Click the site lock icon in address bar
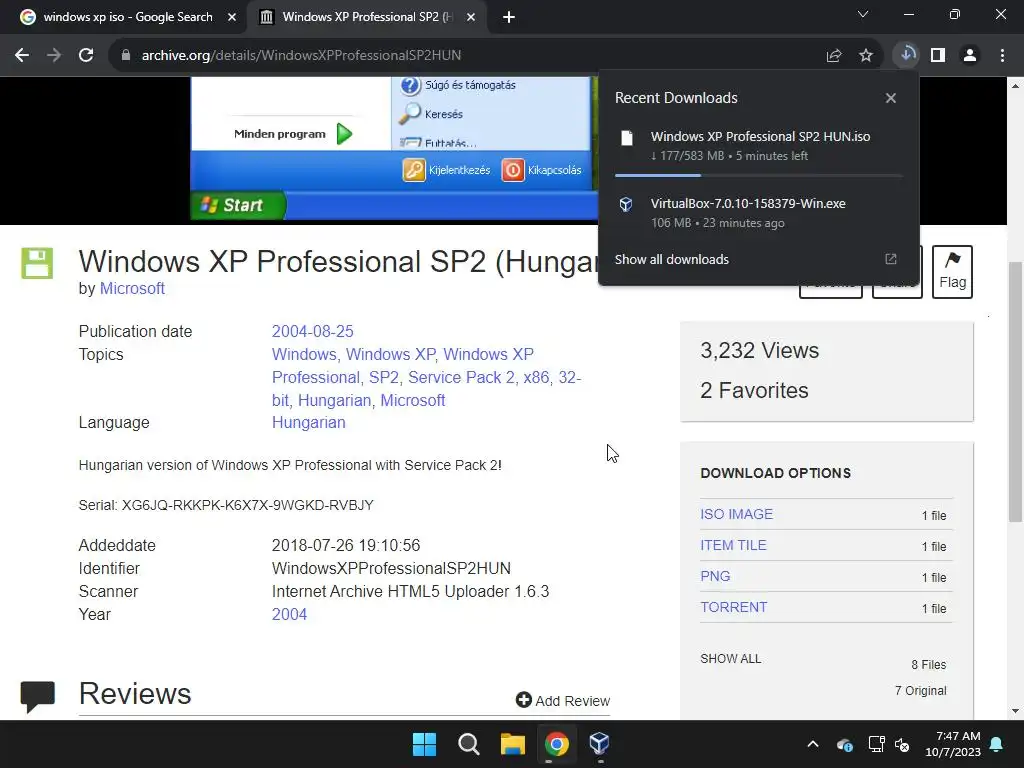Viewport: 1024px width, 768px height. click(x=126, y=56)
